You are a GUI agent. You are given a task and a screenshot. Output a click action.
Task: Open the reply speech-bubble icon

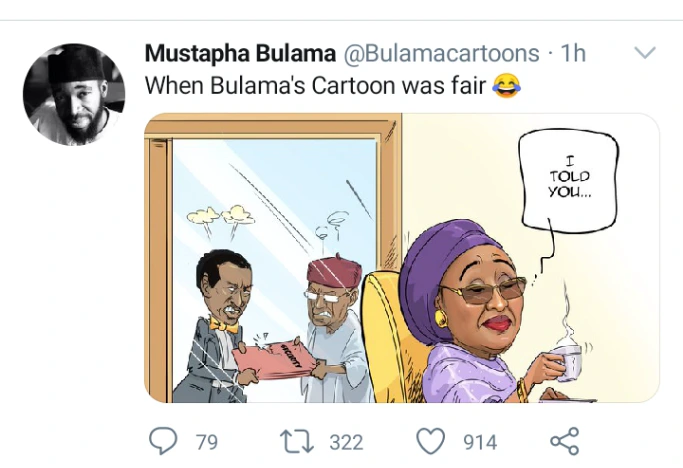tap(163, 441)
